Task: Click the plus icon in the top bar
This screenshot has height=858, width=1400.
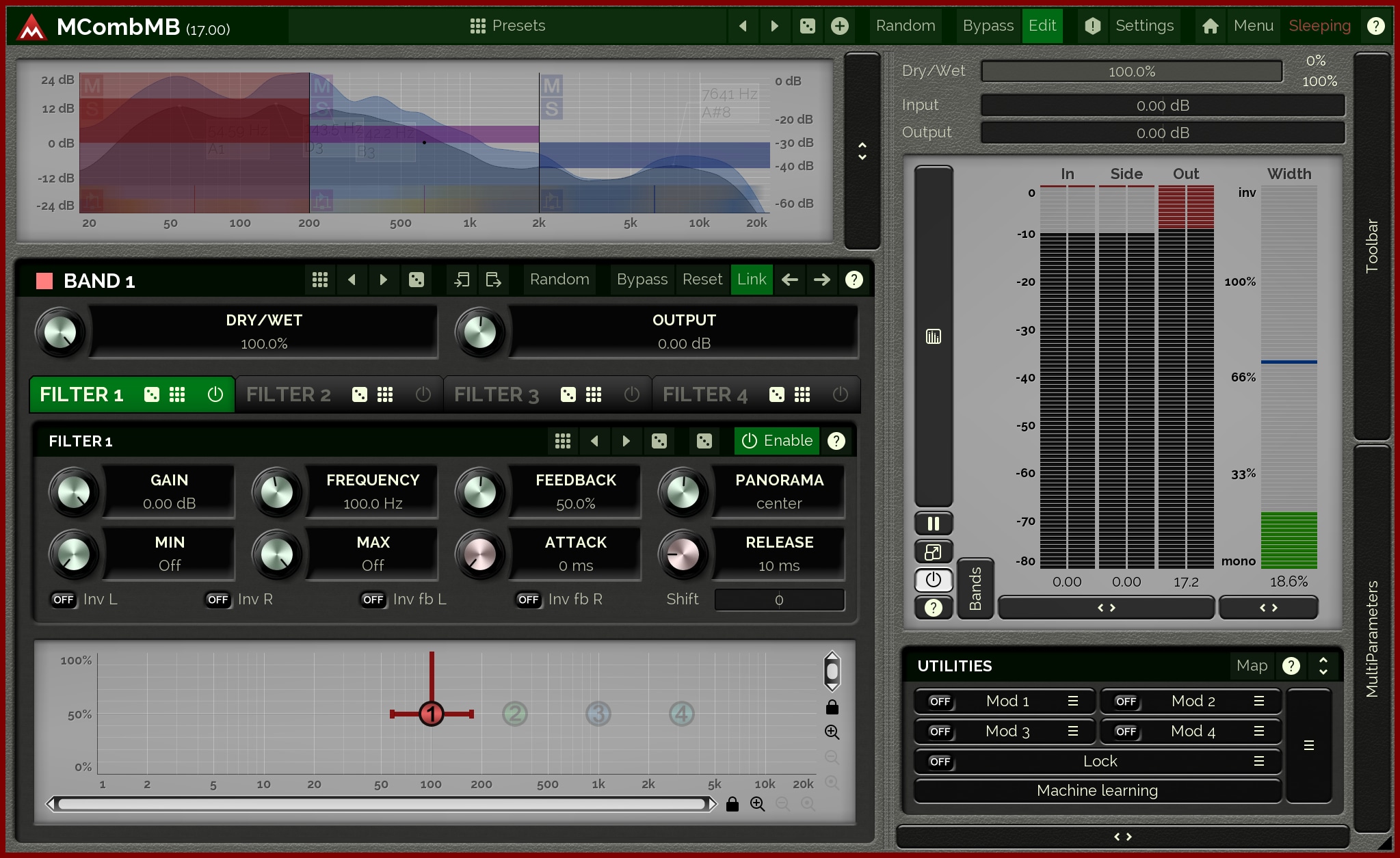Action: (839, 26)
